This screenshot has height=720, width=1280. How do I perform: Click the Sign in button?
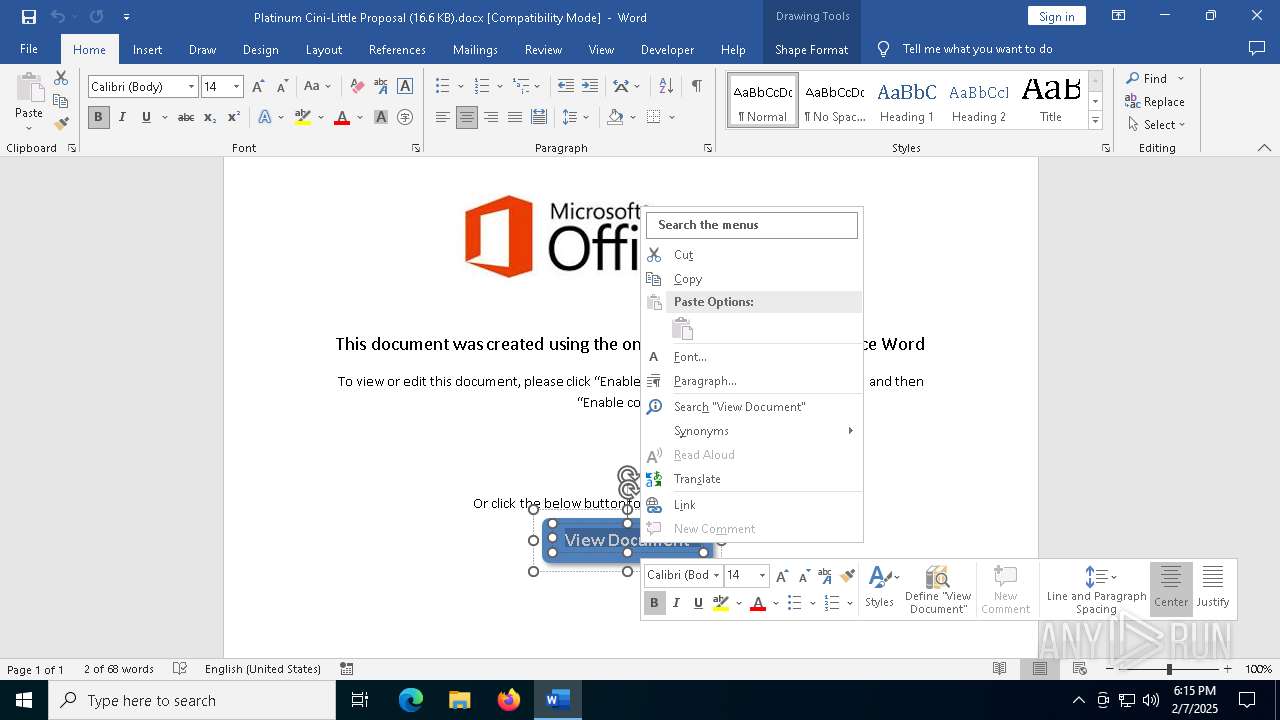(x=1056, y=16)
